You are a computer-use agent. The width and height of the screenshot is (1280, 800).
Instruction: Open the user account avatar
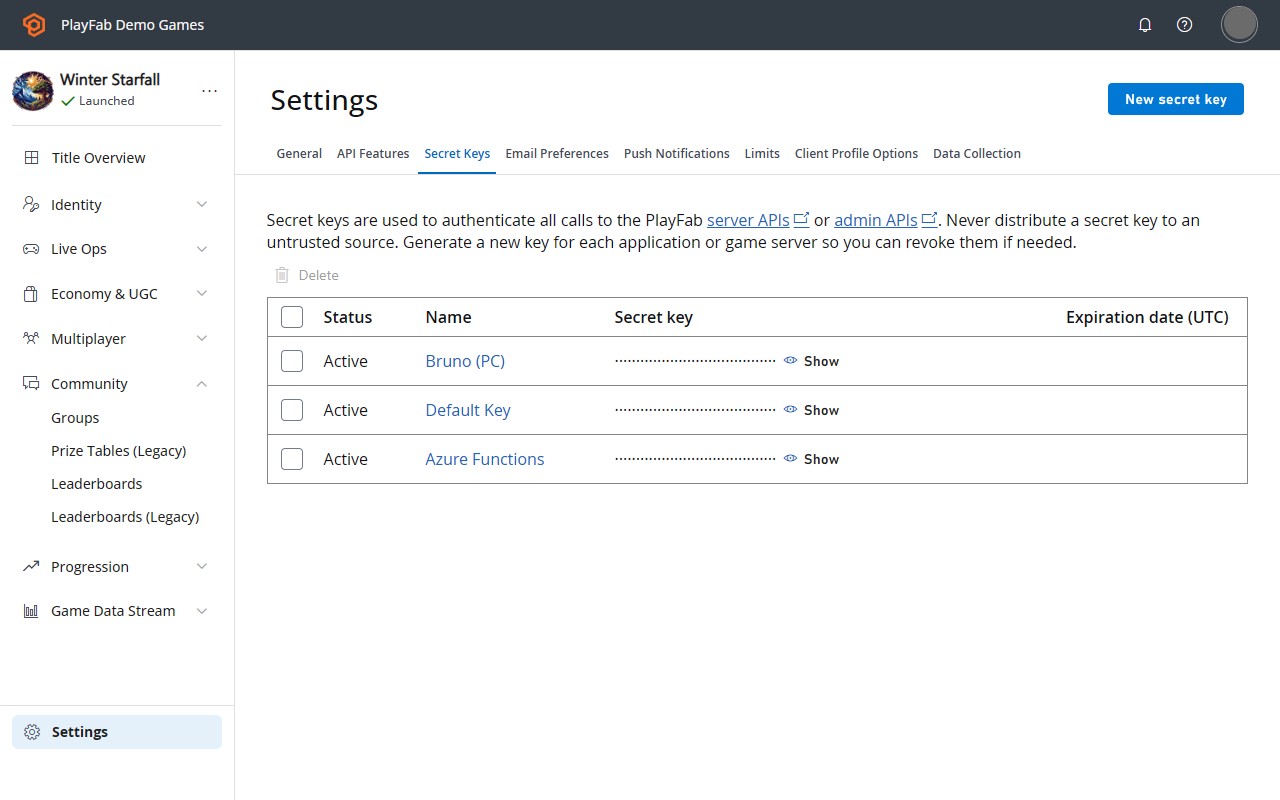point(1240,24)
